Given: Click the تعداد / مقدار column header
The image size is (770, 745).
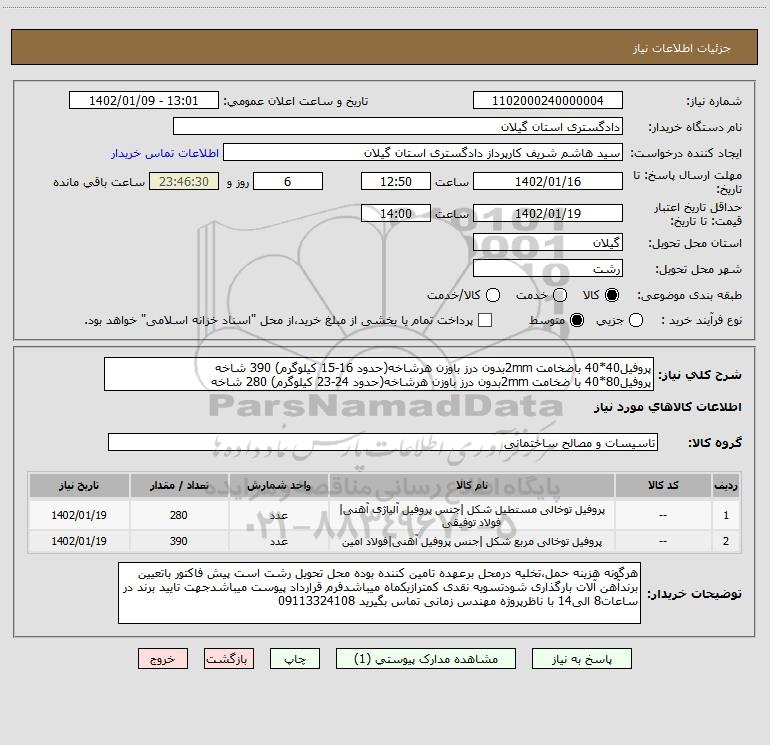Looking at the screenshot, I should point(179,485).
